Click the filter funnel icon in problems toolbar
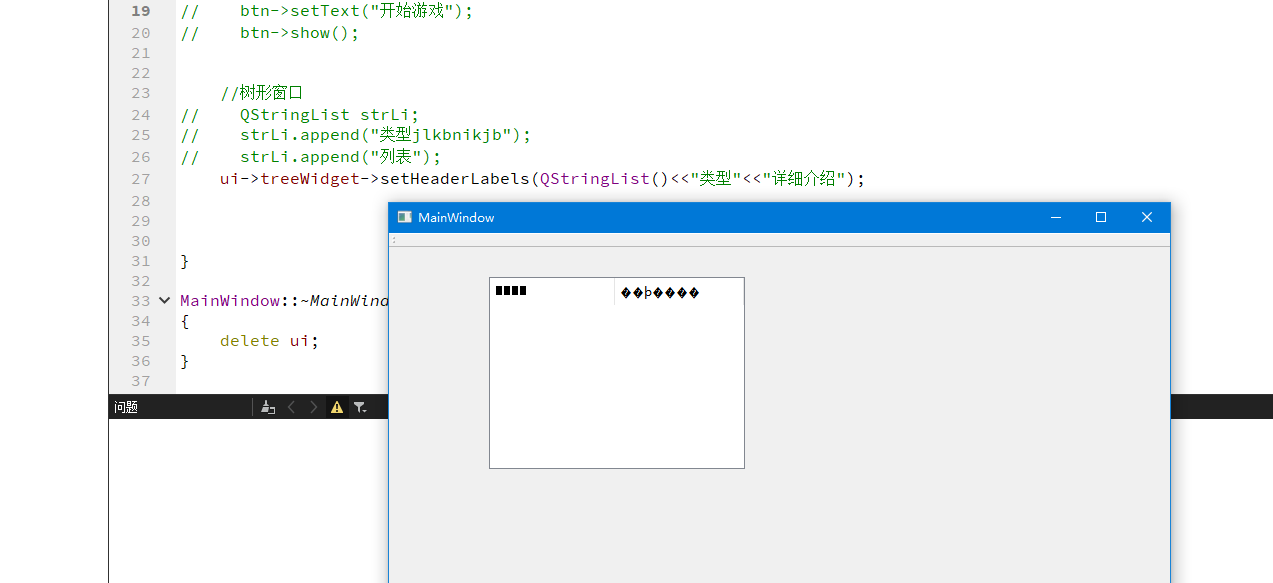 click(359, 407)
